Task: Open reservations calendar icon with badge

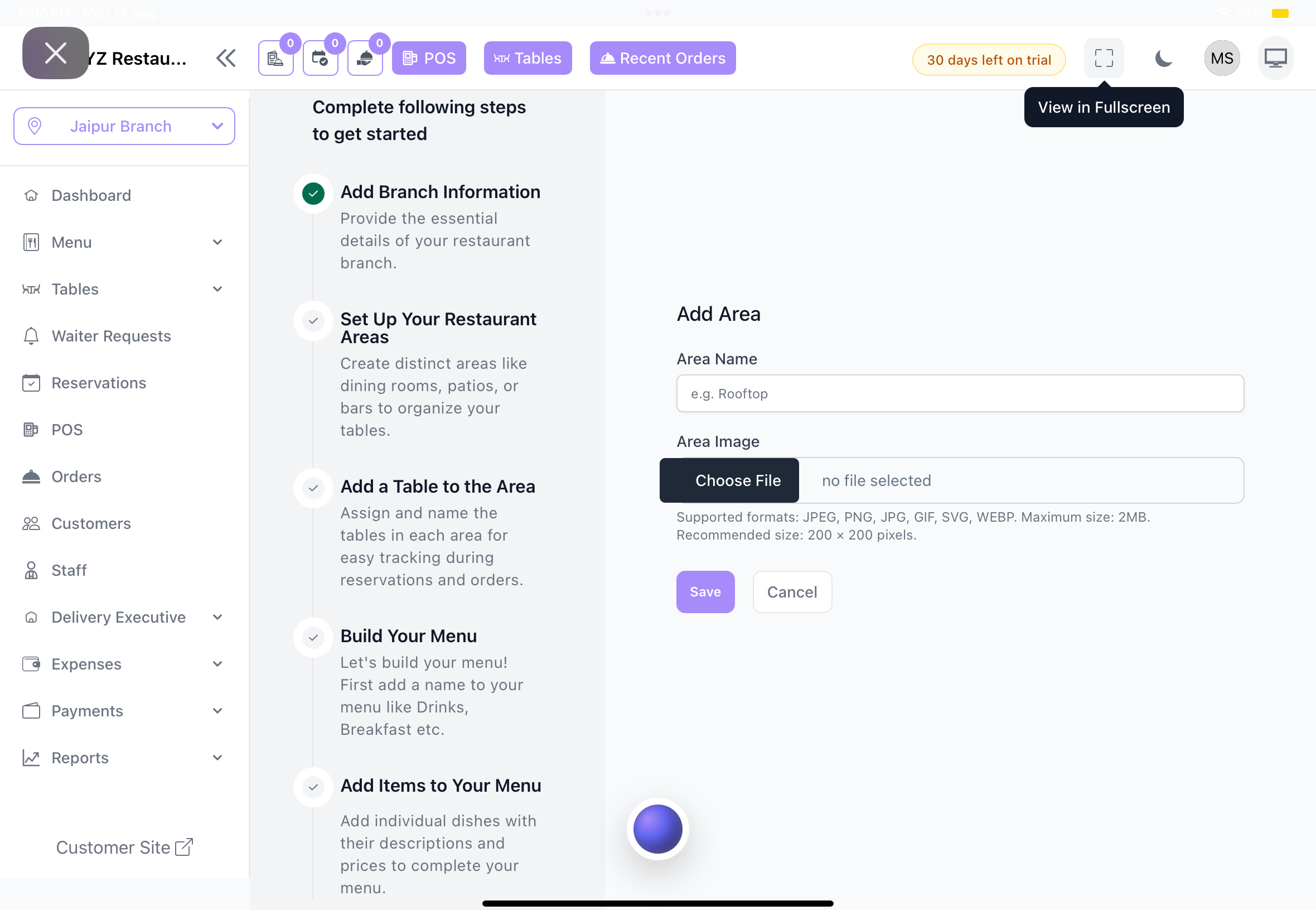Action: 320,58
